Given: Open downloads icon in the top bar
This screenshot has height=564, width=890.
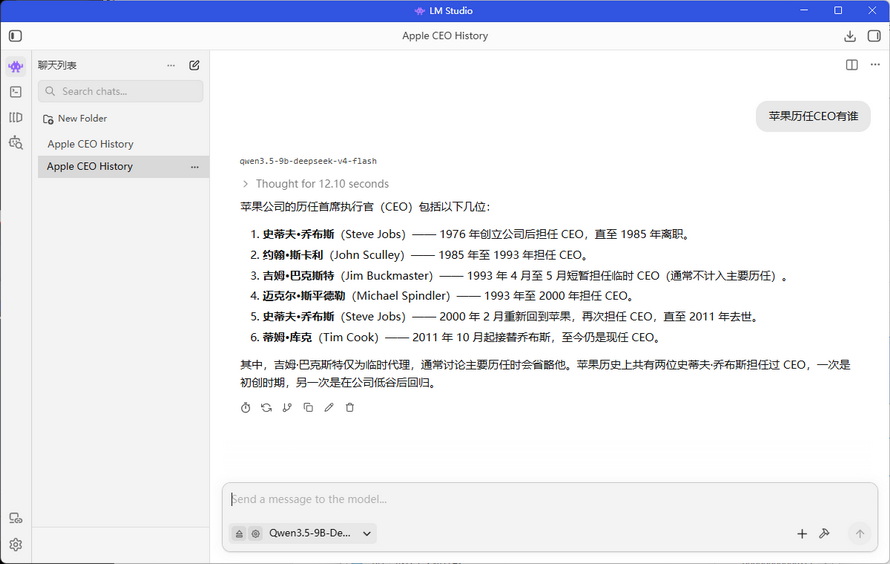Looking at the screenshot, I should click(850, 36).
